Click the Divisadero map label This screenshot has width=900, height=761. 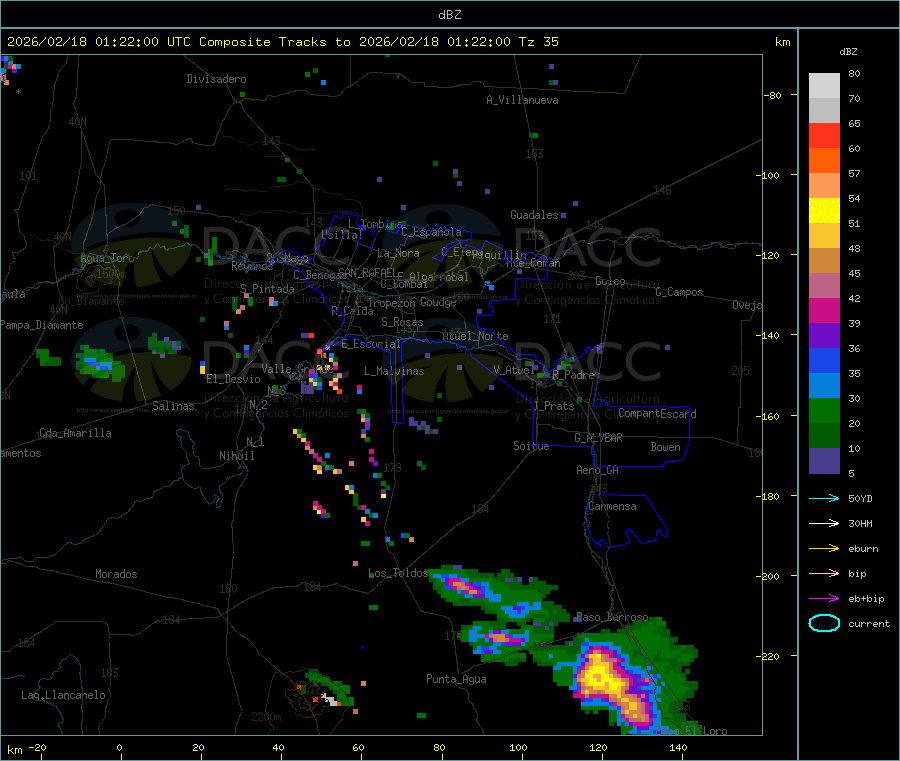click(216, 79)
